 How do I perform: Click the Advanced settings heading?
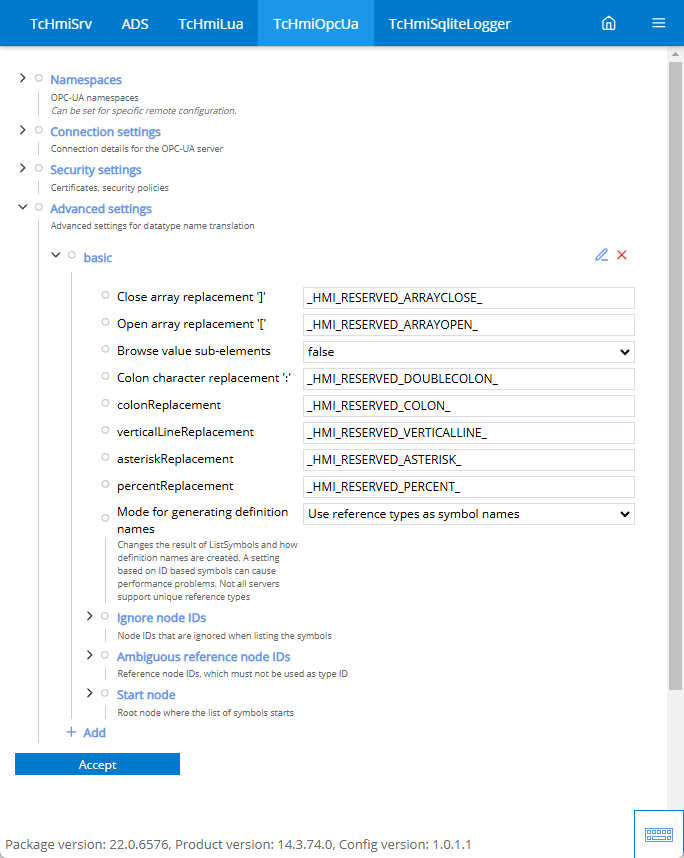click(101, 208)
